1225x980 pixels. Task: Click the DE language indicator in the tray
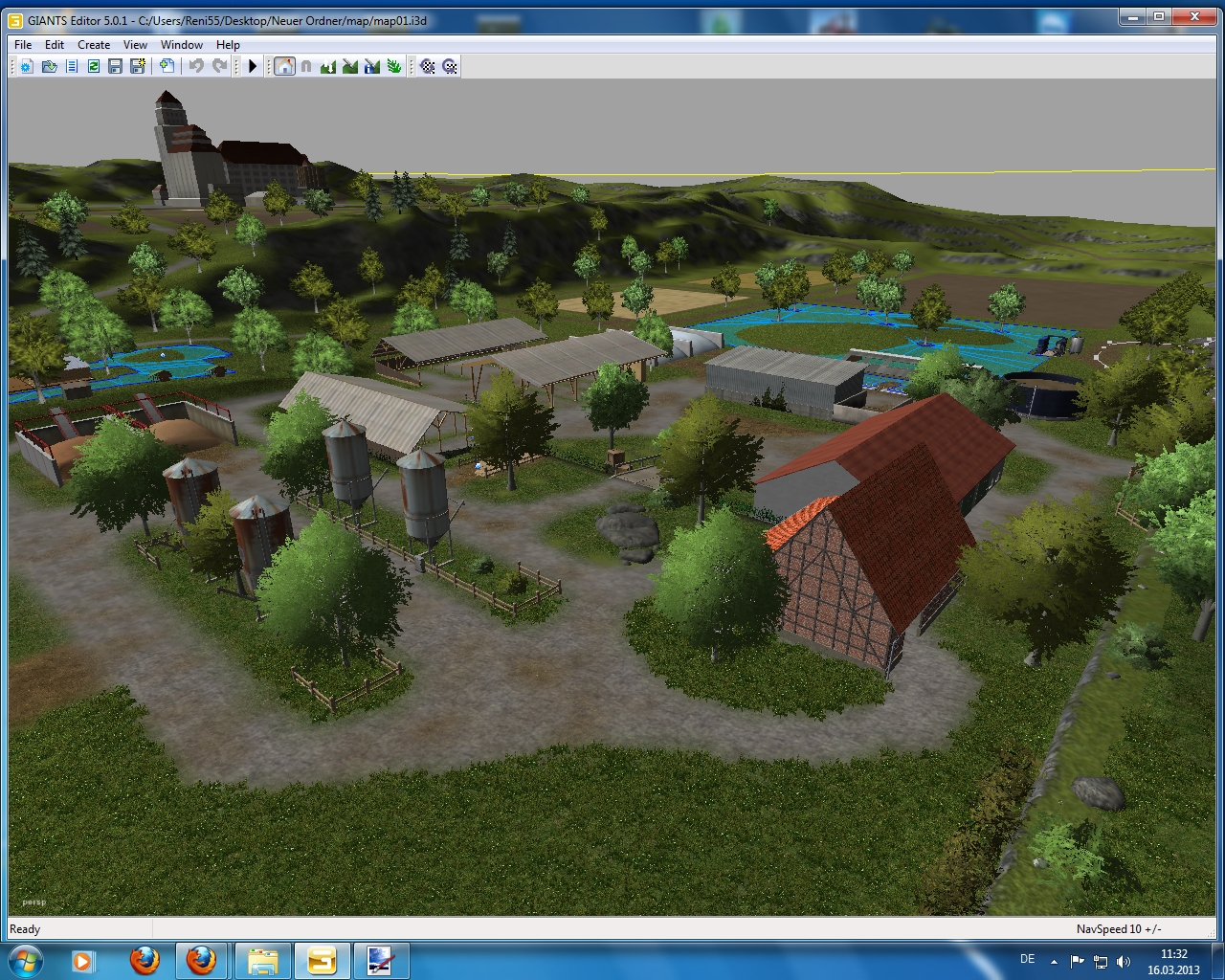pos(1028,959)
